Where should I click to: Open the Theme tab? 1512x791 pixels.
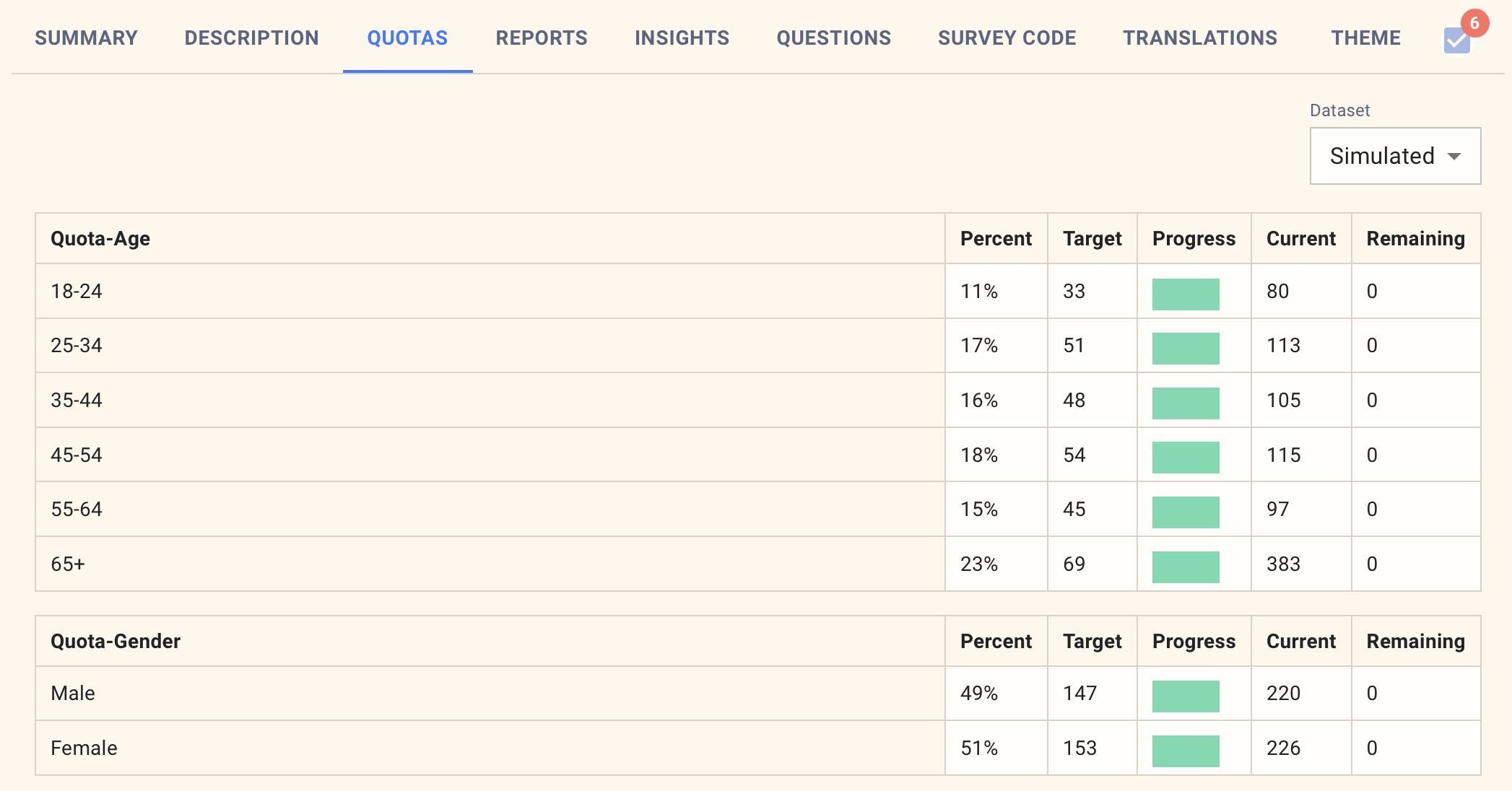(1365, 38)
